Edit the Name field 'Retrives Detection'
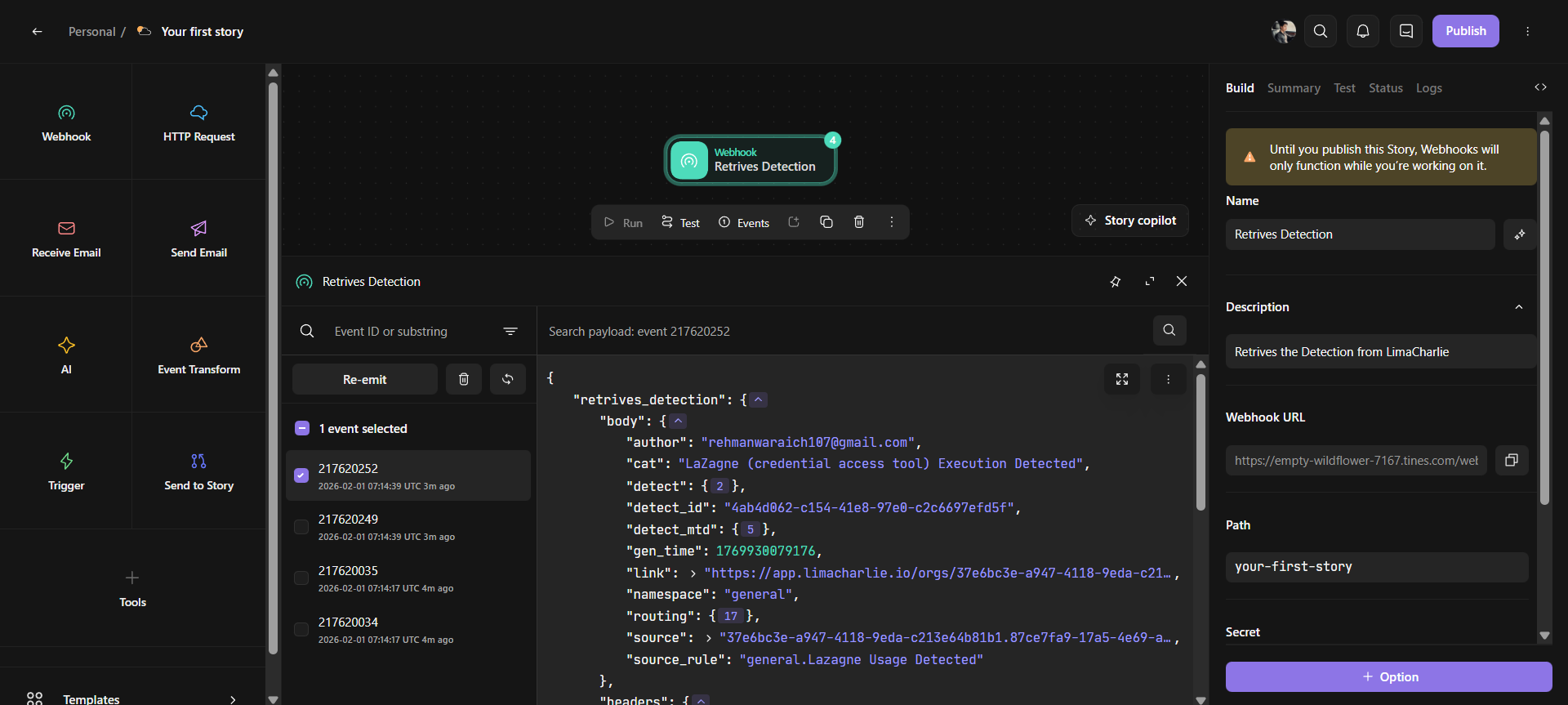Screen dimensions: 1568x705 coord(1361,234)
